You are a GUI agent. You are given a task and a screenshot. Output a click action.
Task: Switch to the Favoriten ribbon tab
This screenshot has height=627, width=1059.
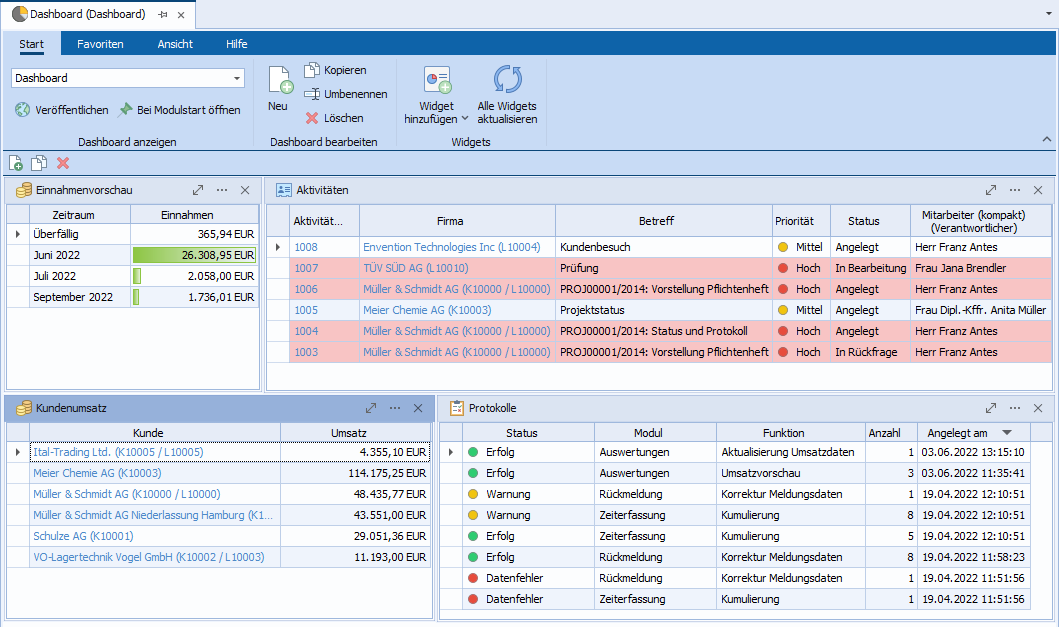(x=100, y=44)
